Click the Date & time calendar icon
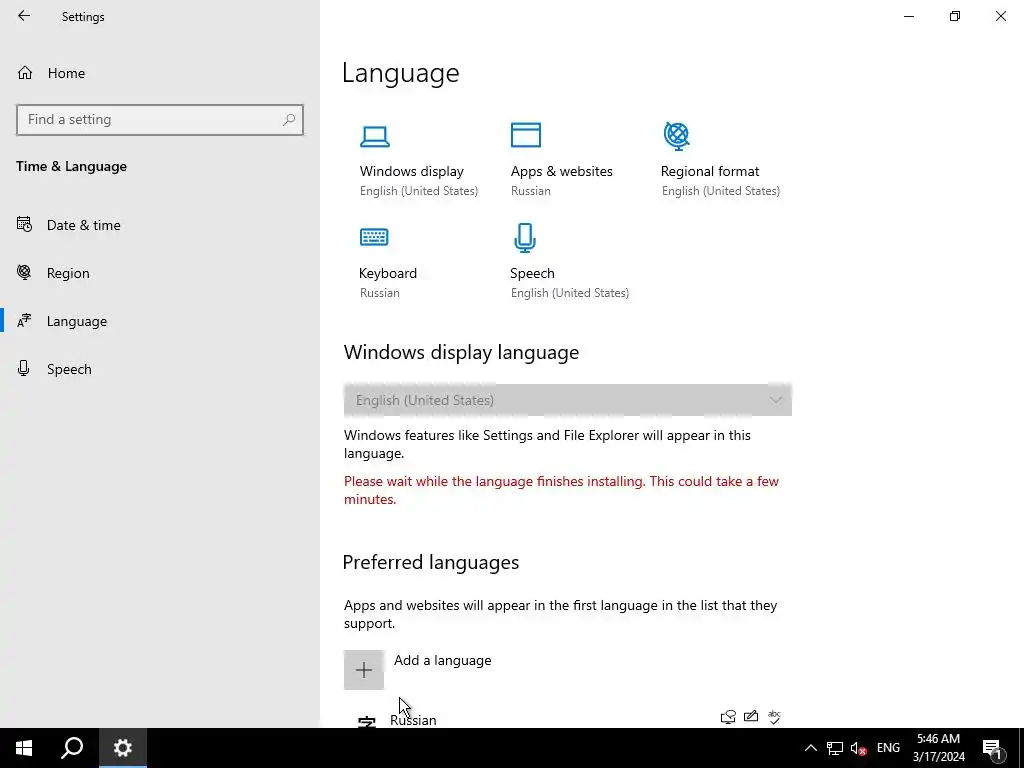1024x768 pixels. pyautogui.click(x=24, y=225)
